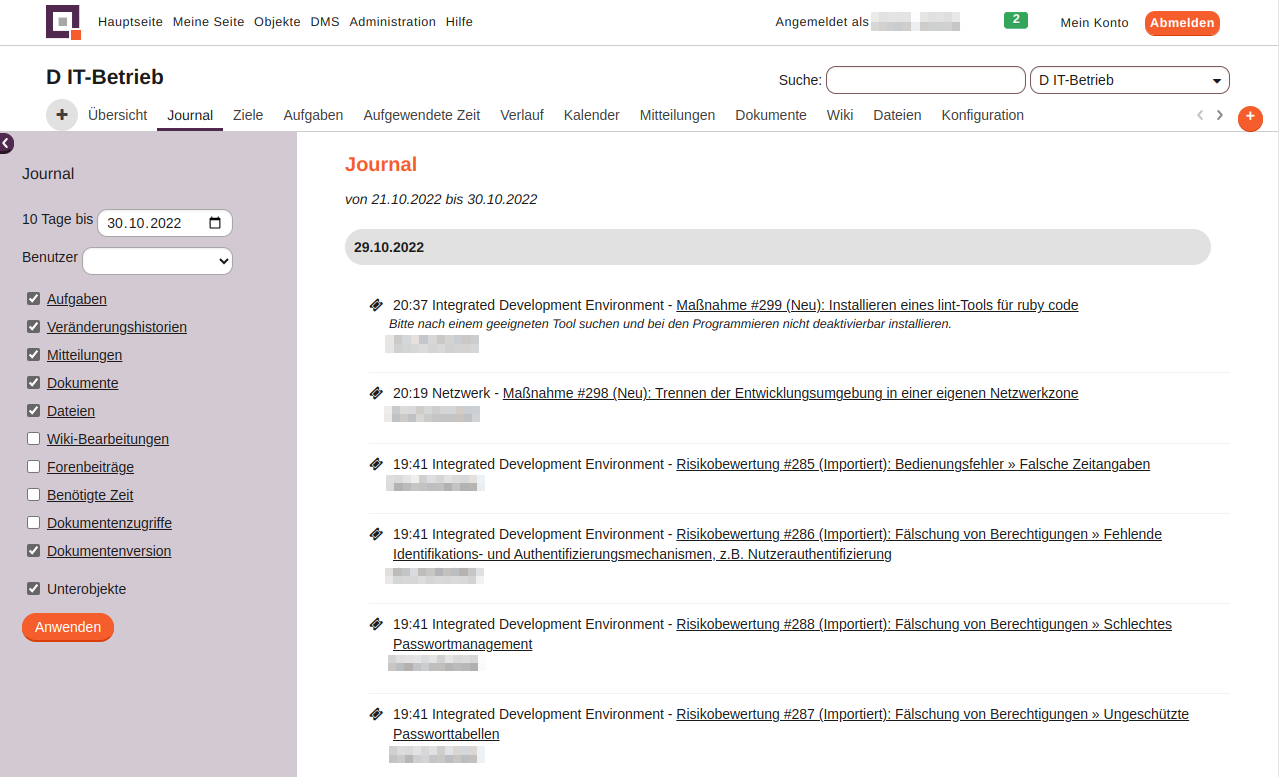Open the Benutzer dropdown
Screen dimensions: 1279x777
[x=157, y=261]
